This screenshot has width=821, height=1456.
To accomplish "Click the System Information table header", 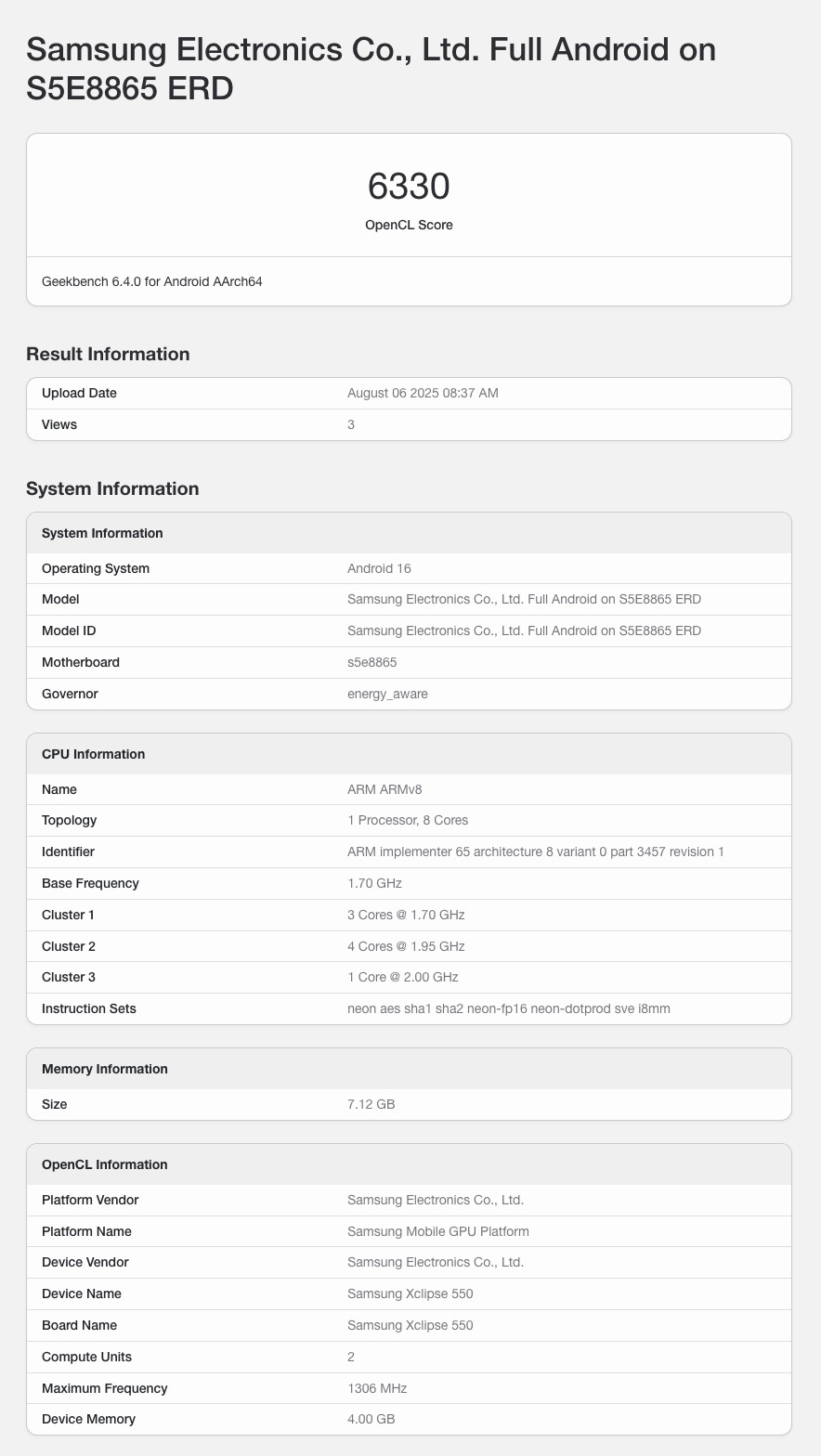I will pos(102,533).
